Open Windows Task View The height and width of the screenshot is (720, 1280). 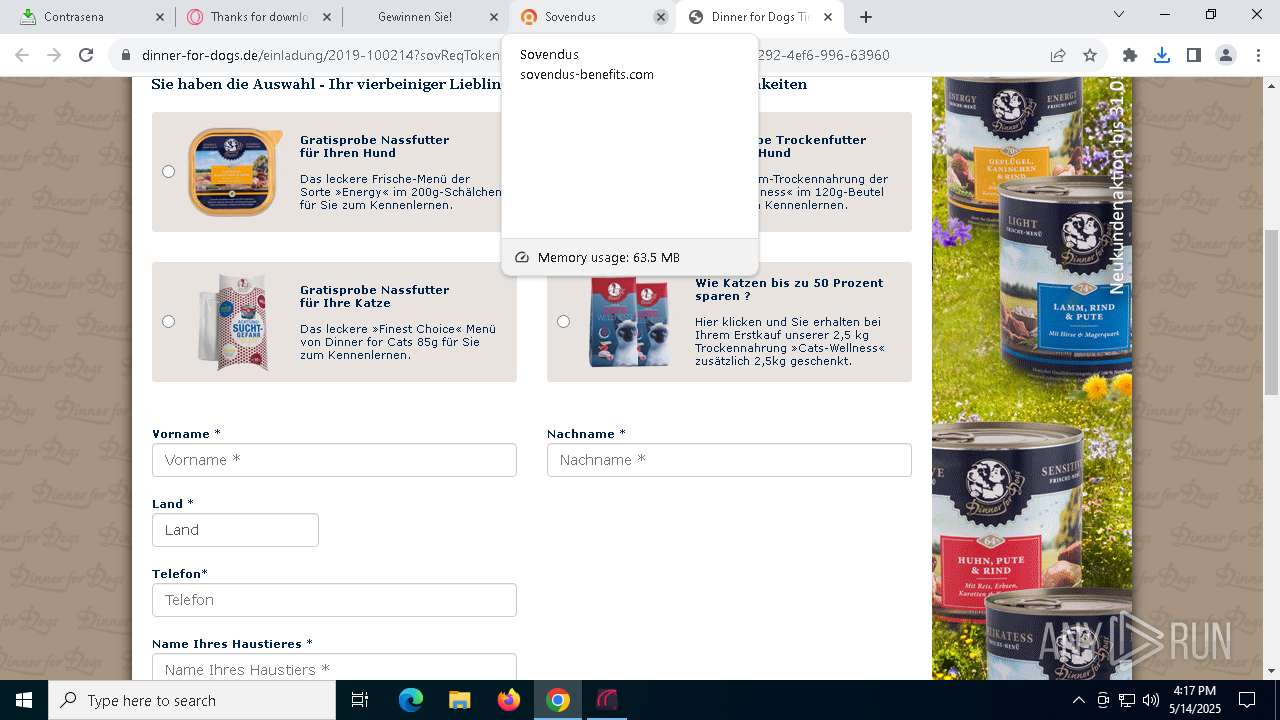click(360, 700)
